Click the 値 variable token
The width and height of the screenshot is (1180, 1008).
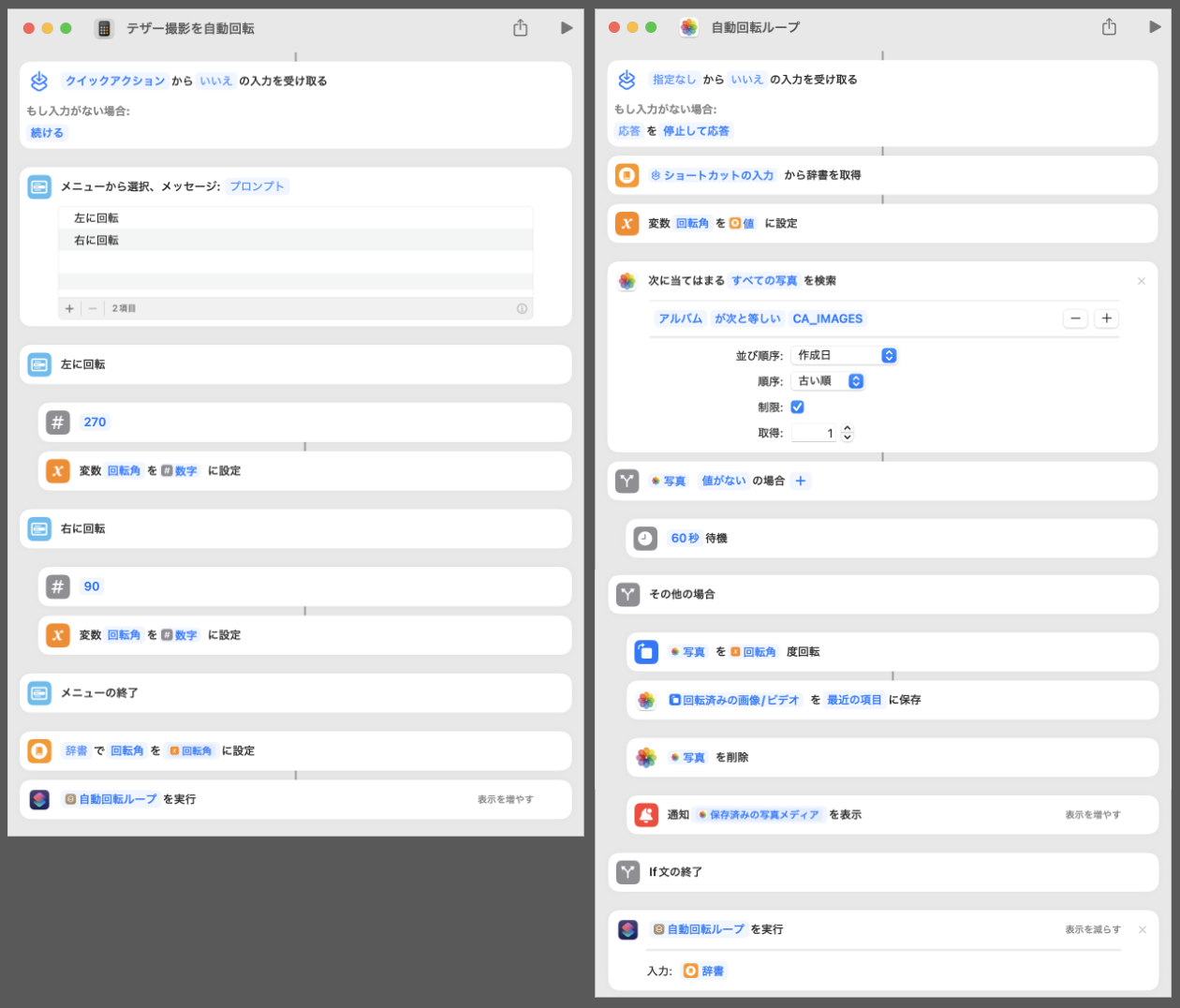[x=743, y=224]
